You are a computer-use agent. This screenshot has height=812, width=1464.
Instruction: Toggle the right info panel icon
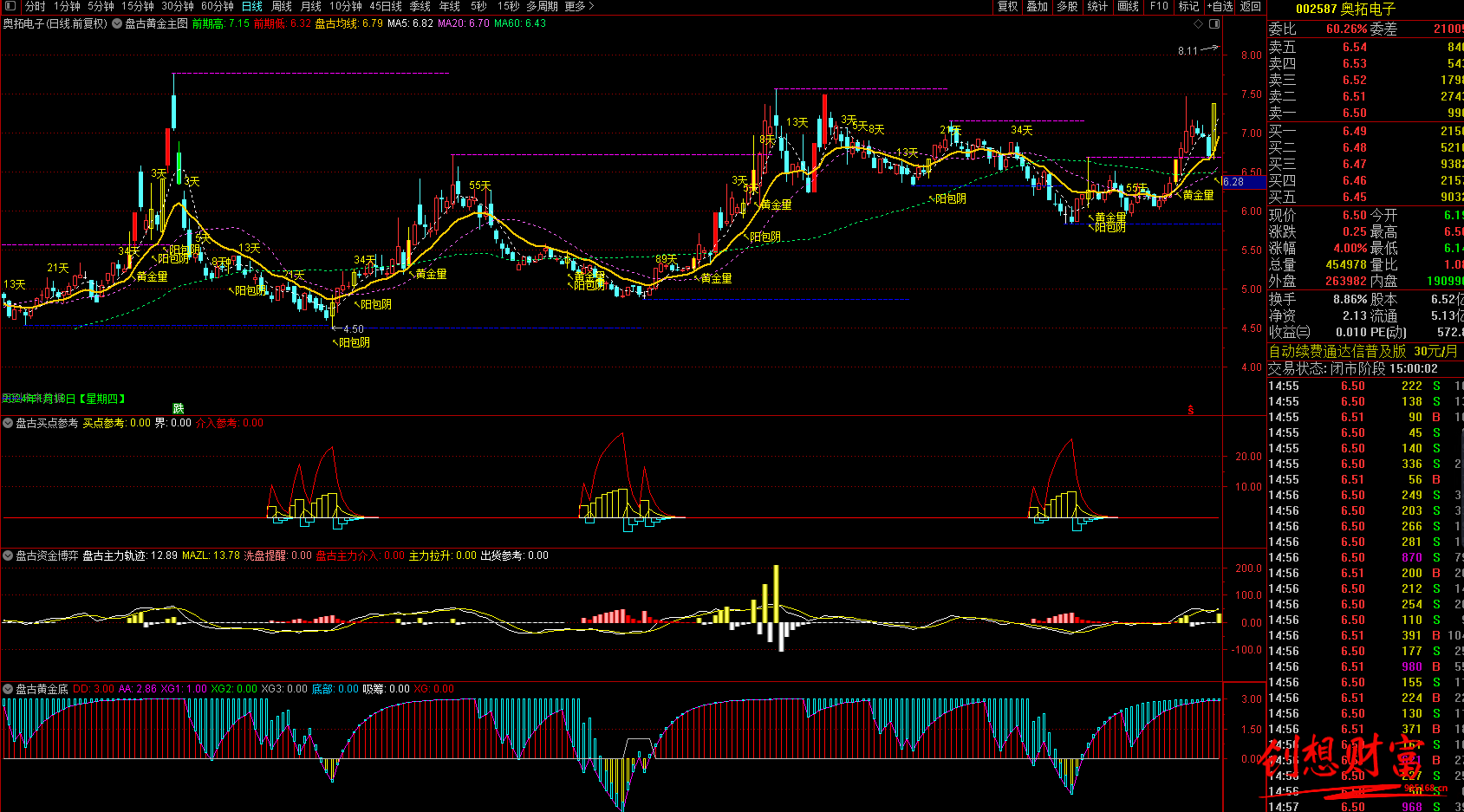pyautogui.click(x=1214, y=23)
